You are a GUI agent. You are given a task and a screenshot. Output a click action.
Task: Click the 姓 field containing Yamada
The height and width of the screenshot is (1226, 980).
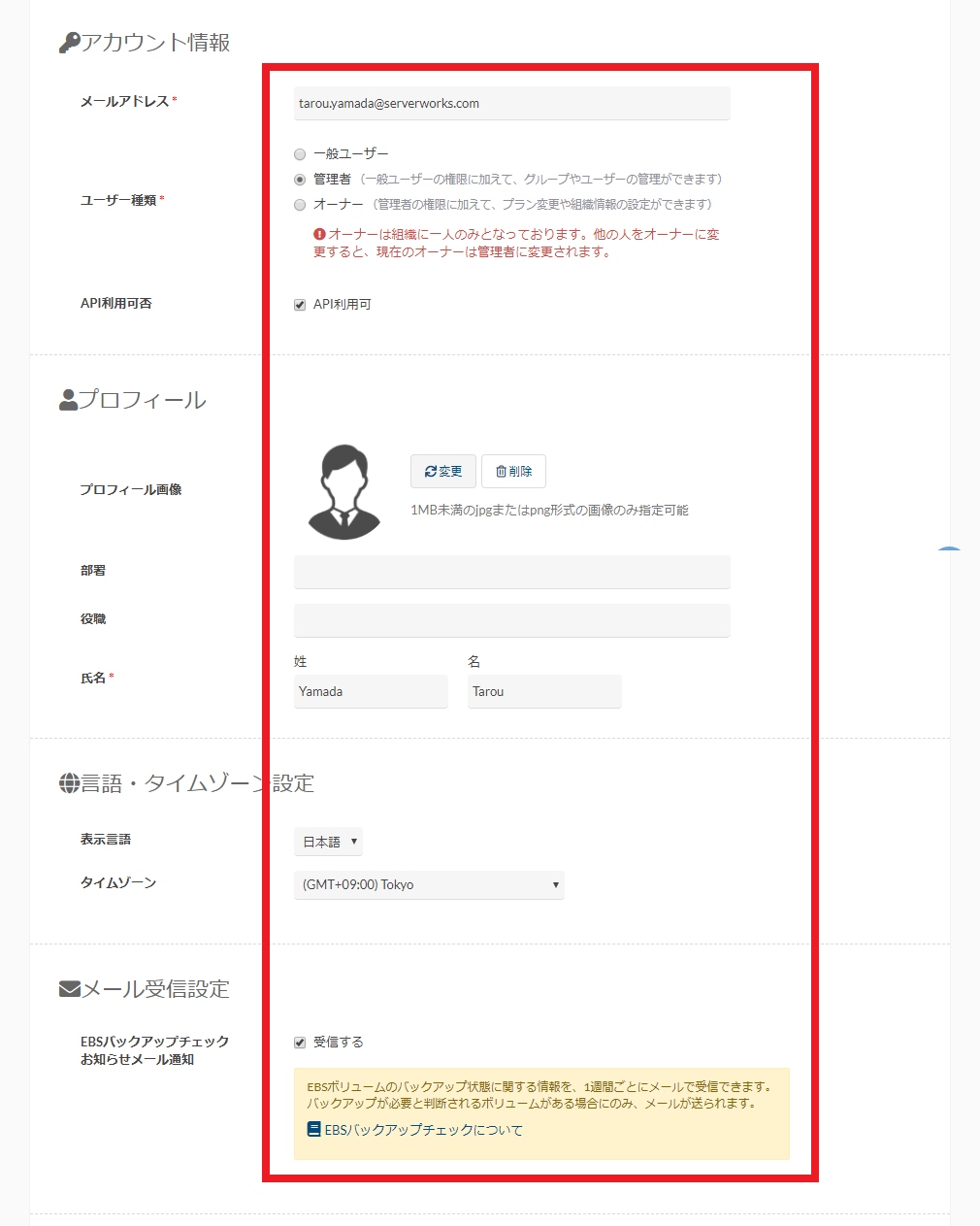pos(371,691)
